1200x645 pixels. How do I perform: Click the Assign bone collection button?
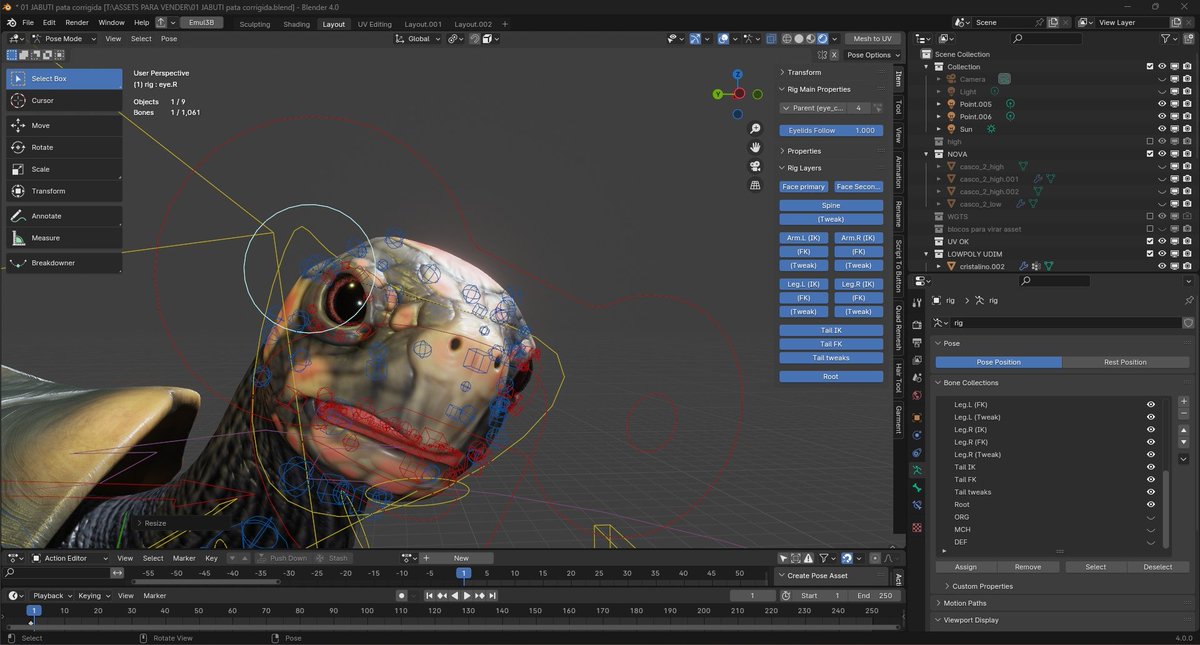pos(966,566)
